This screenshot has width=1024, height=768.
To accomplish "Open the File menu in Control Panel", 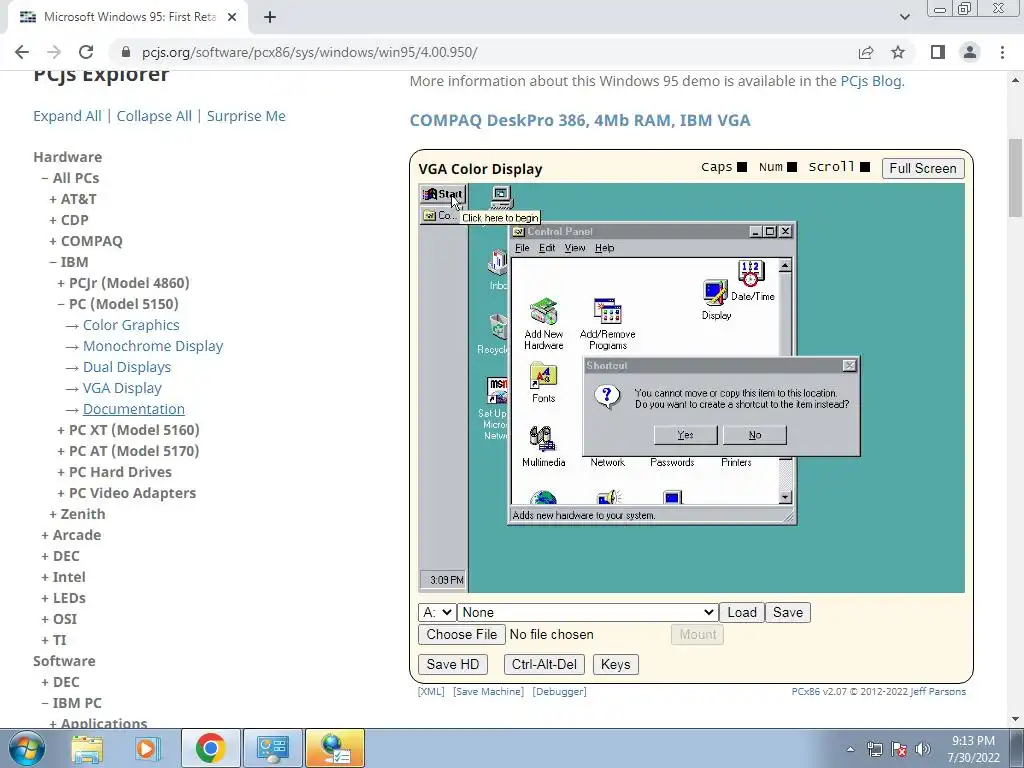I will [522, 248].
